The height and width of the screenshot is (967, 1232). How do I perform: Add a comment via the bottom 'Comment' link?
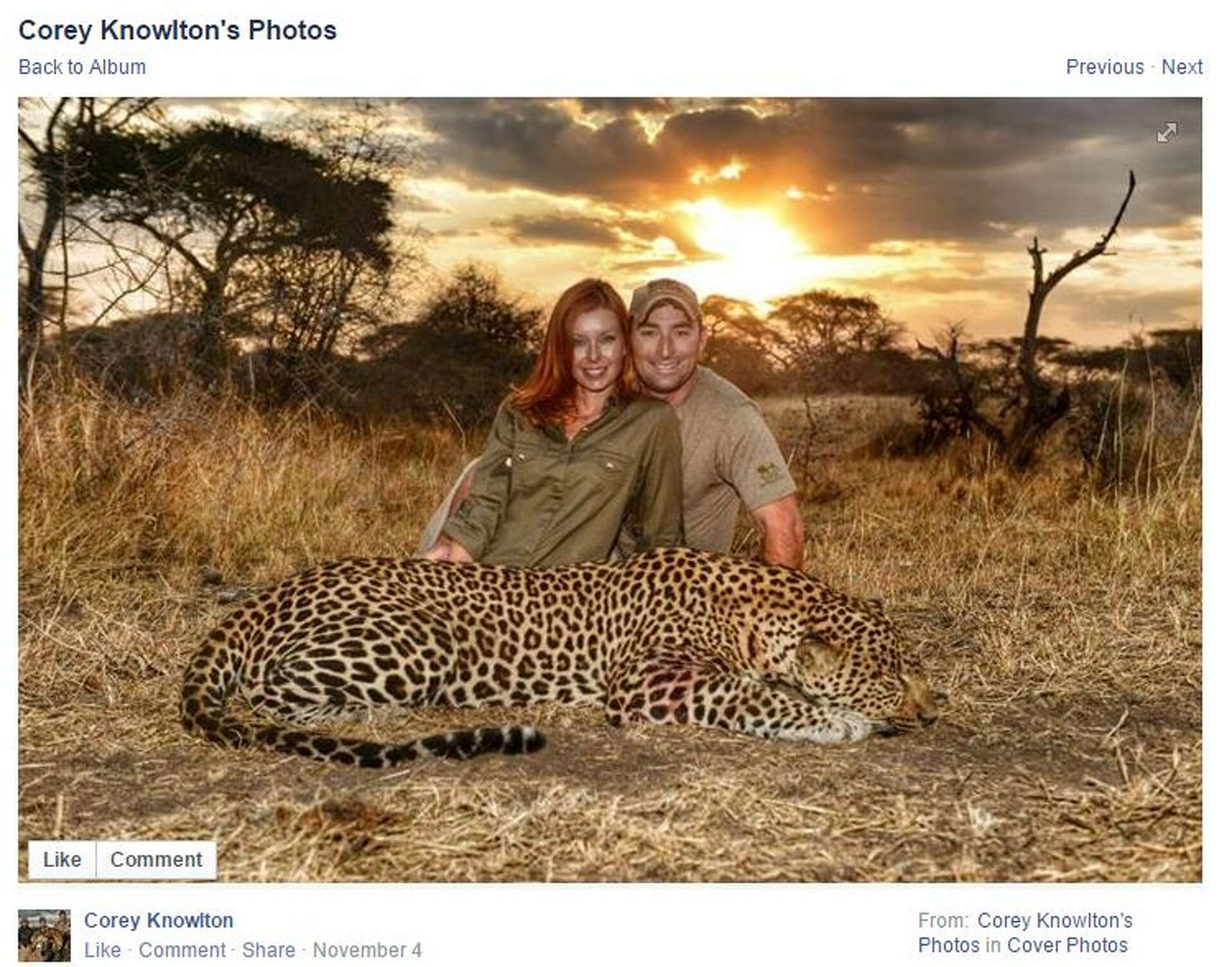click(187, 948)
